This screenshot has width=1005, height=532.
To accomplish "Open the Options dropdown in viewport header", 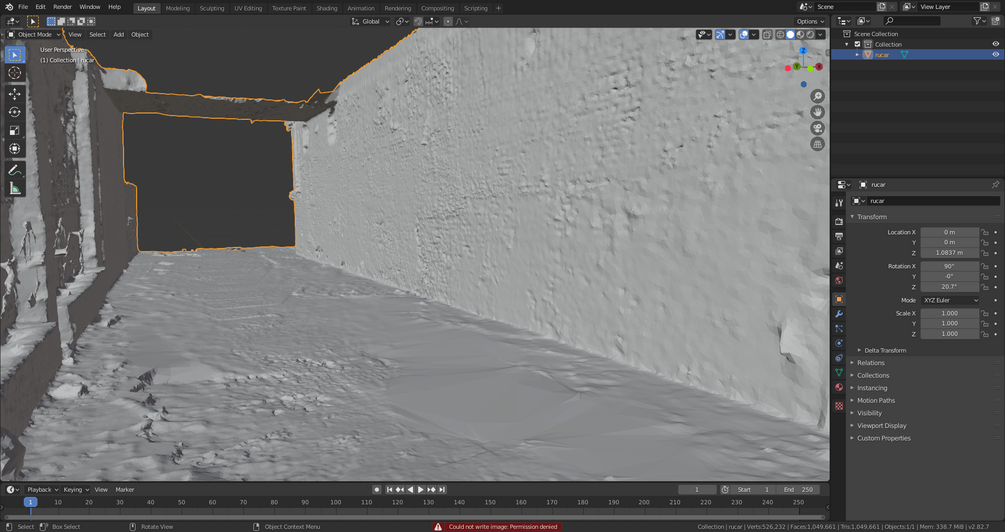I will click(x=810, y=21).
